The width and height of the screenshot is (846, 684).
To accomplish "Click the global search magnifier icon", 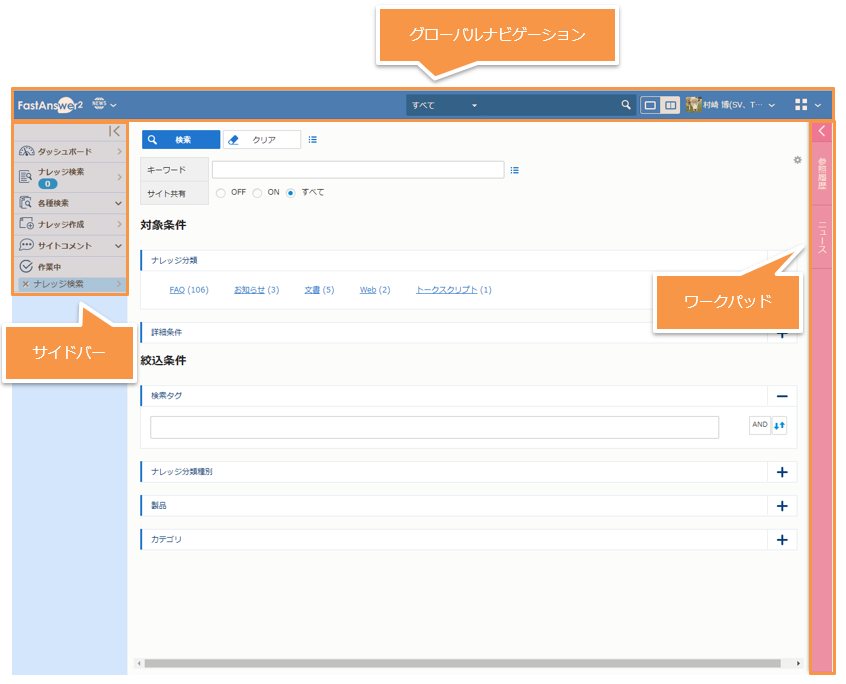I will [626, 105].
